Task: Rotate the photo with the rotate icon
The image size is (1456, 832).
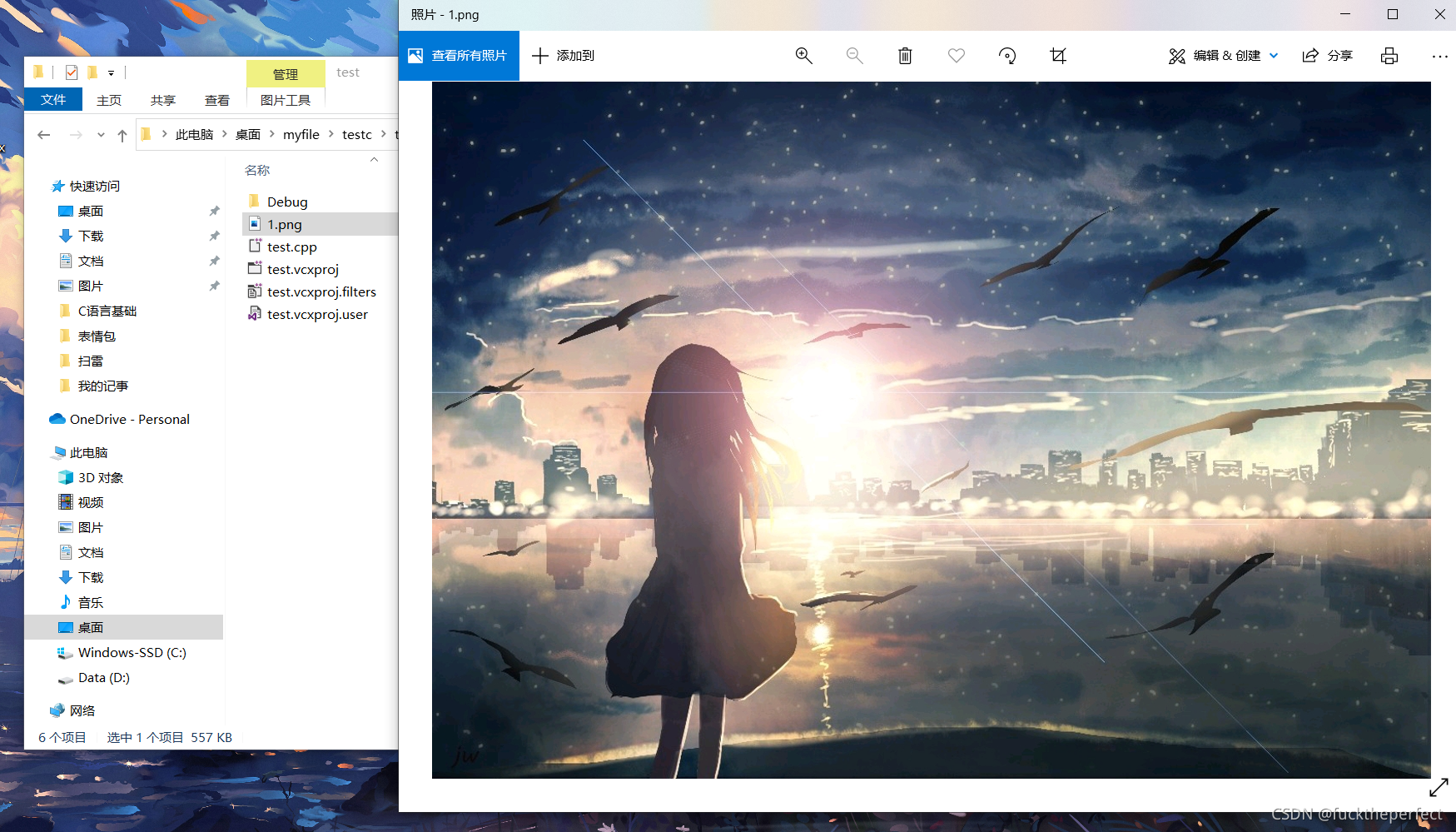Action: click(x=1007, y=56)
